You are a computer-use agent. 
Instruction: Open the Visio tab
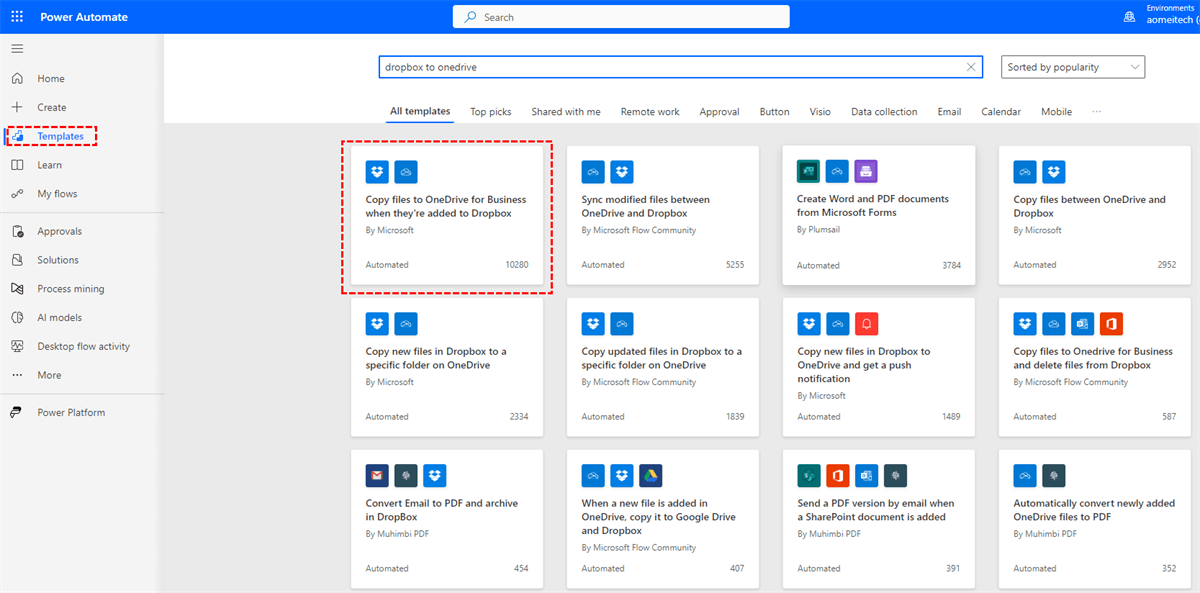coord(820,112)
